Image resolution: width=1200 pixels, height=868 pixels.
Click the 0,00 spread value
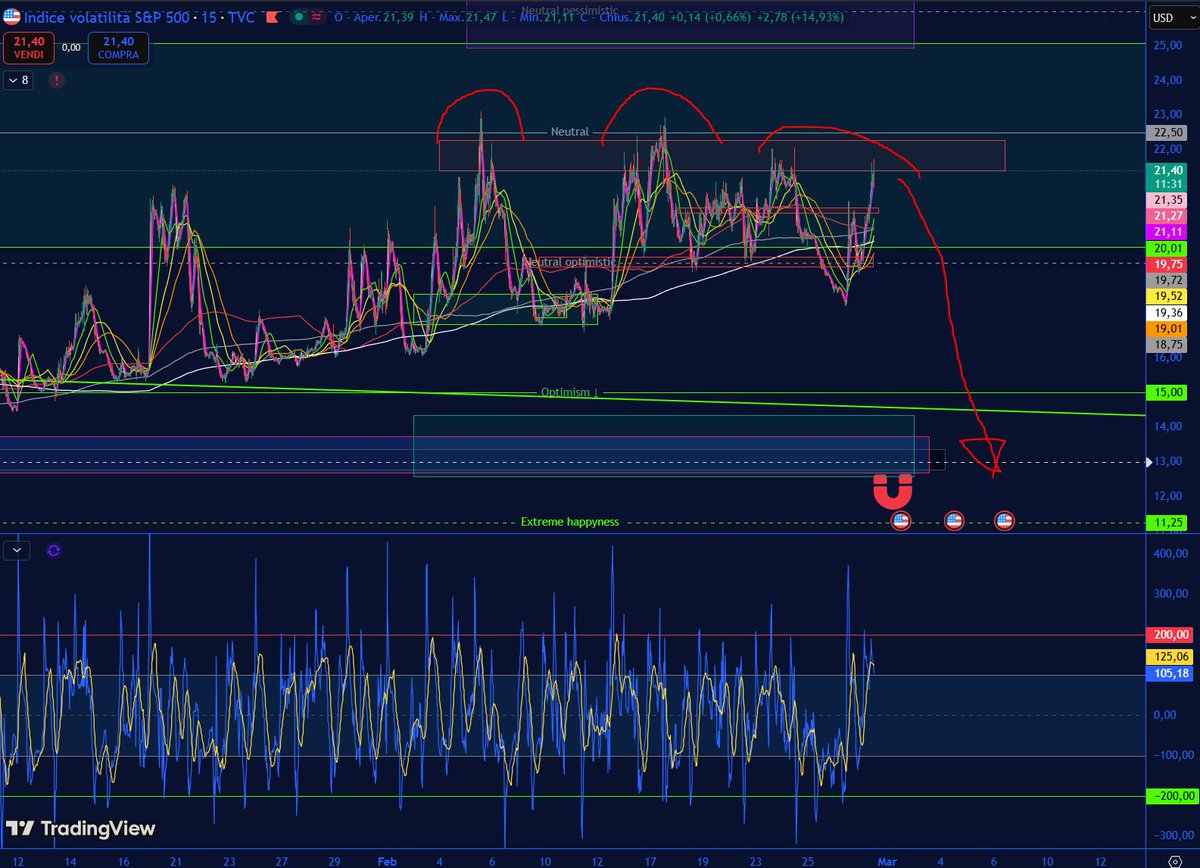tap(71, 46)
